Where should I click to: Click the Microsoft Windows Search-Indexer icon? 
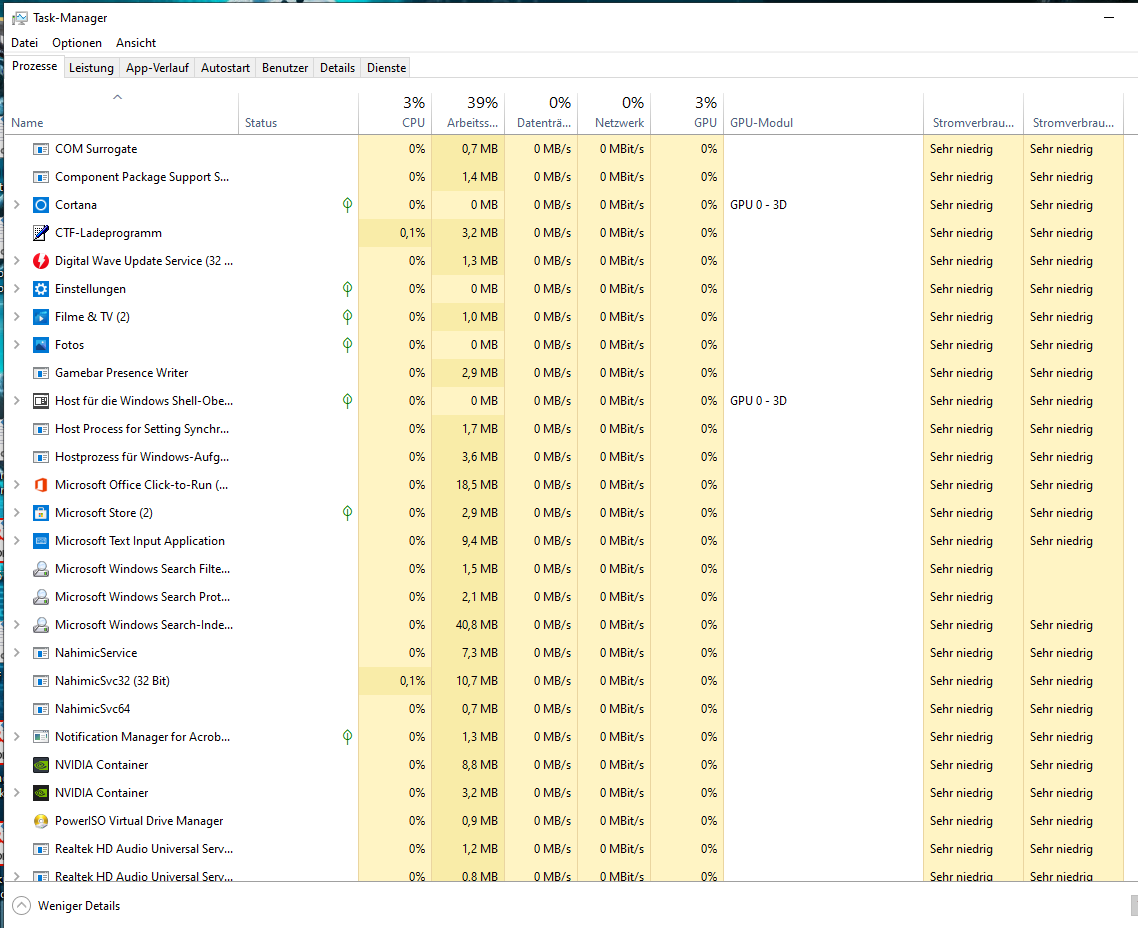[x=41, y=625]
